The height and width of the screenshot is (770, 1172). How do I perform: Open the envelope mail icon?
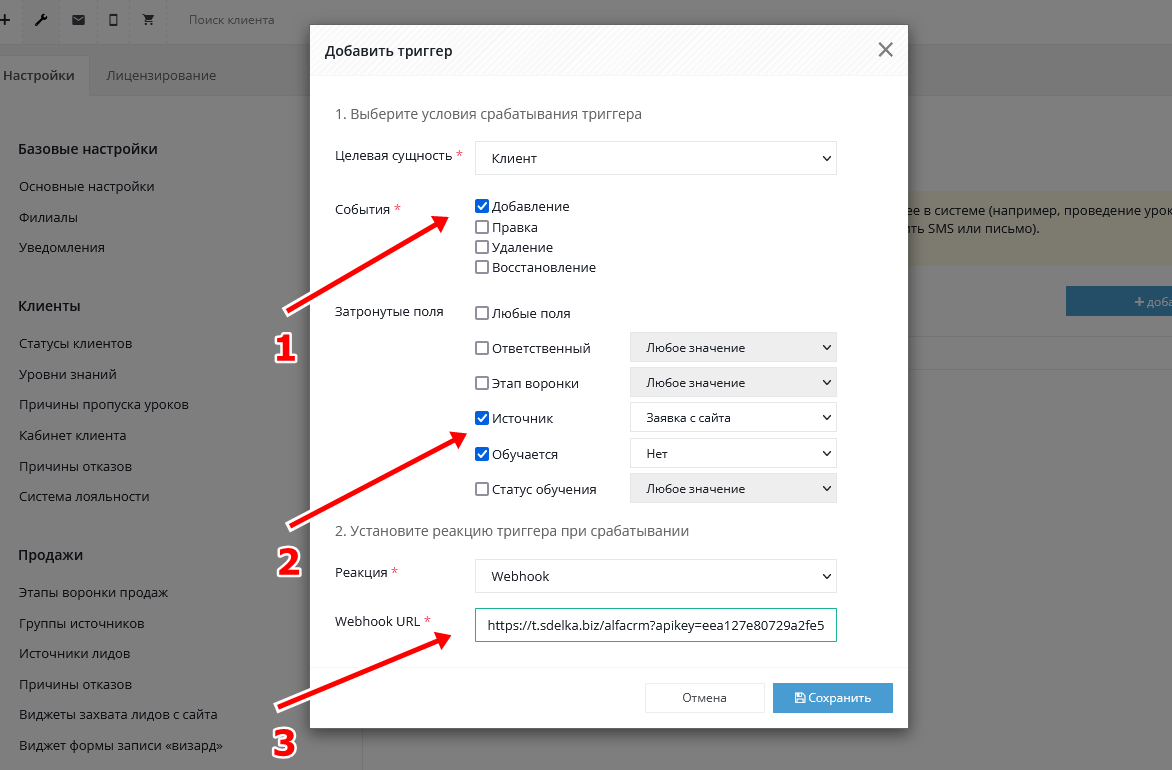click(x=78, y=20)
